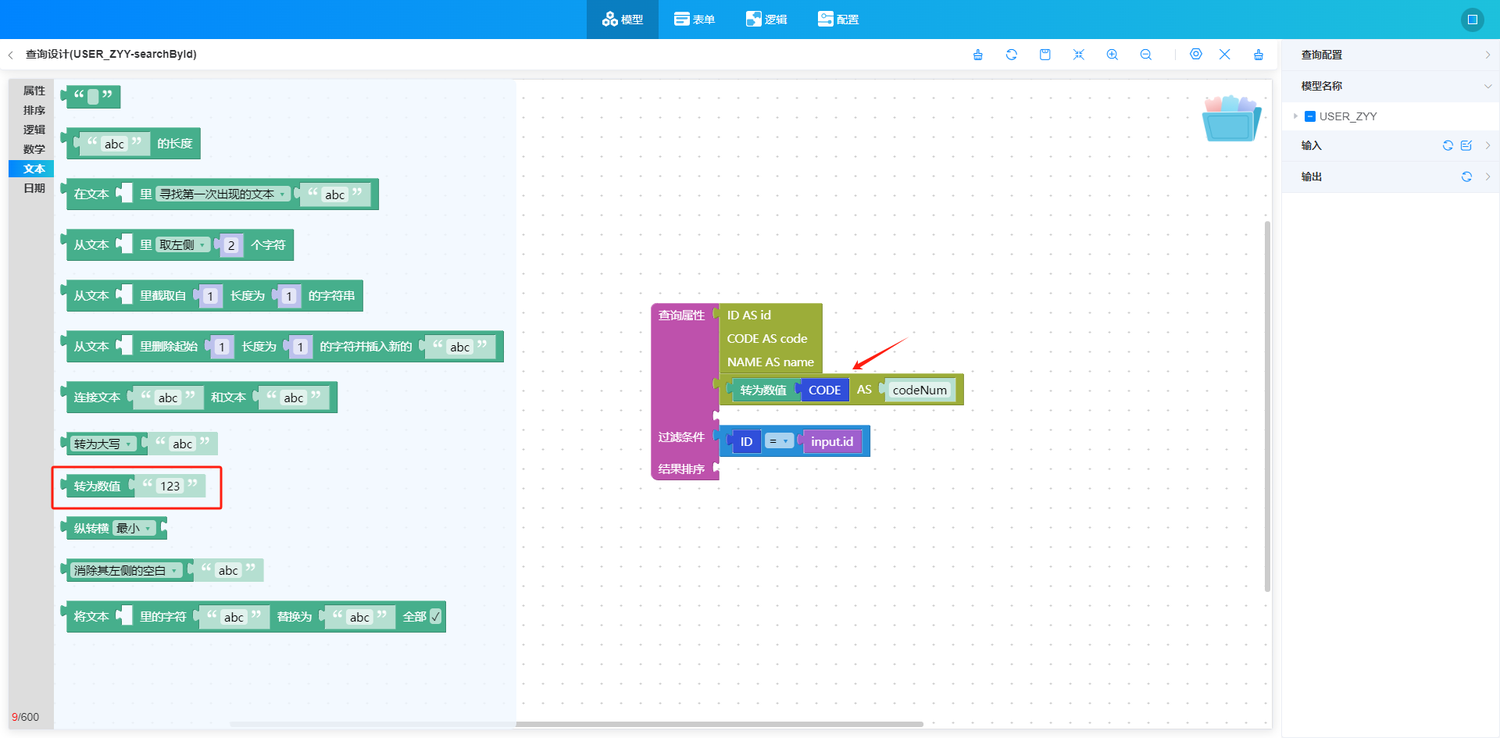Collapse the 模型名称 section chevron
Image resolution: width=1500 pixels, height=738 pixels.
pyautogui.click(x=1488, y=86)
